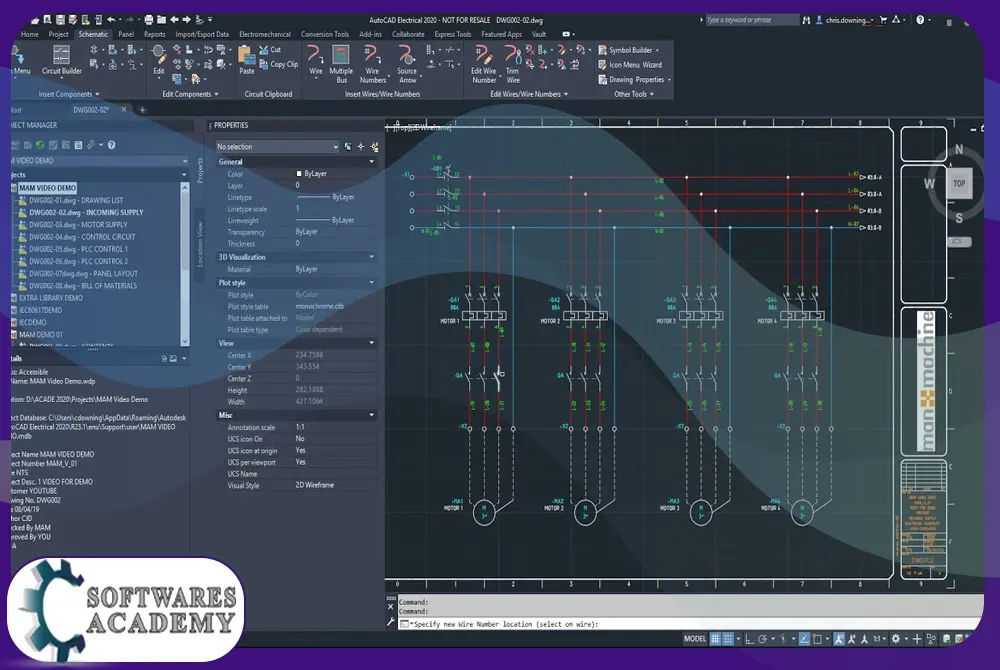Cut the selected circuit to the clipboard
The width and height of the screenshot is (1000, 670).
(x=270, y=50)
